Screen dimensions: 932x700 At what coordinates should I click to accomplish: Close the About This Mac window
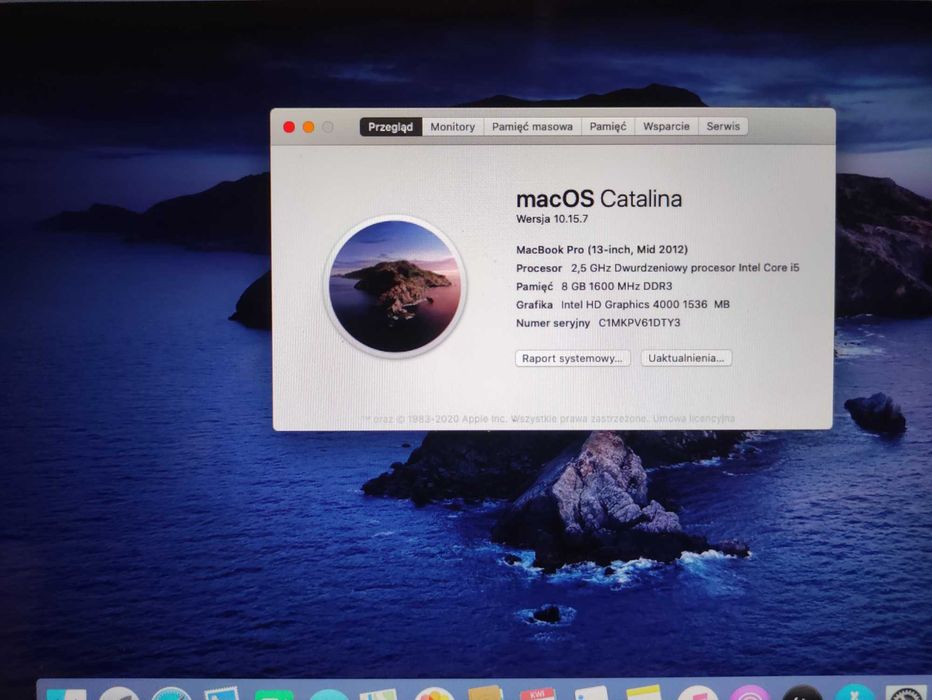pos(289,127)
